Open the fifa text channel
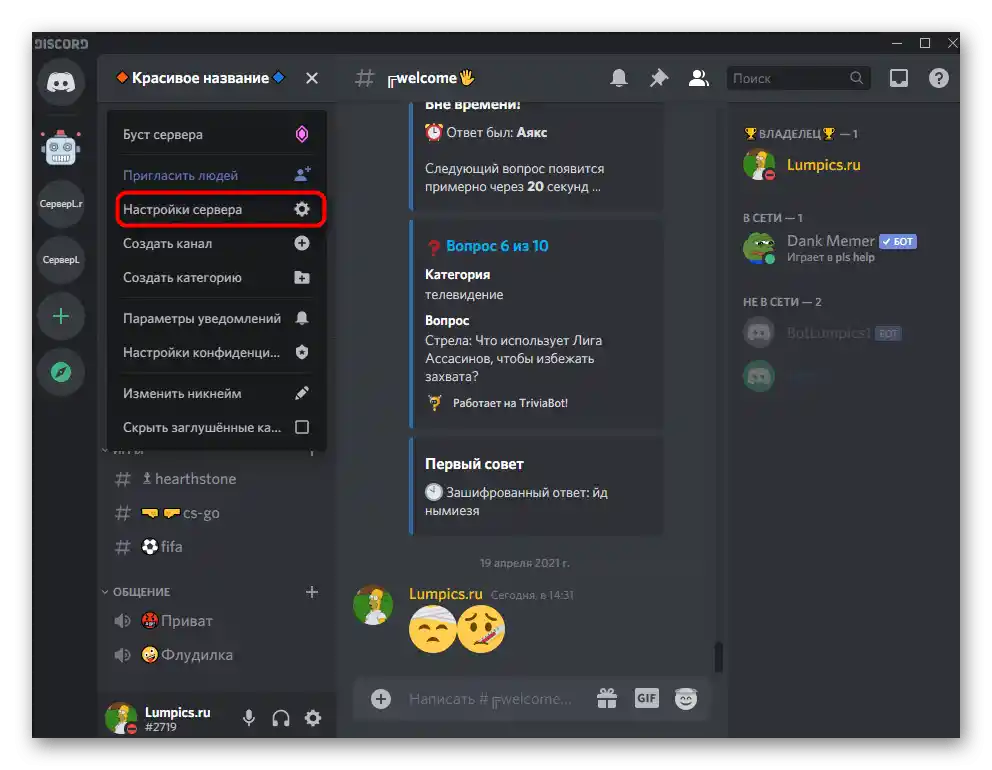This screenshot has height=770, width=992. (x=215, y=547)
